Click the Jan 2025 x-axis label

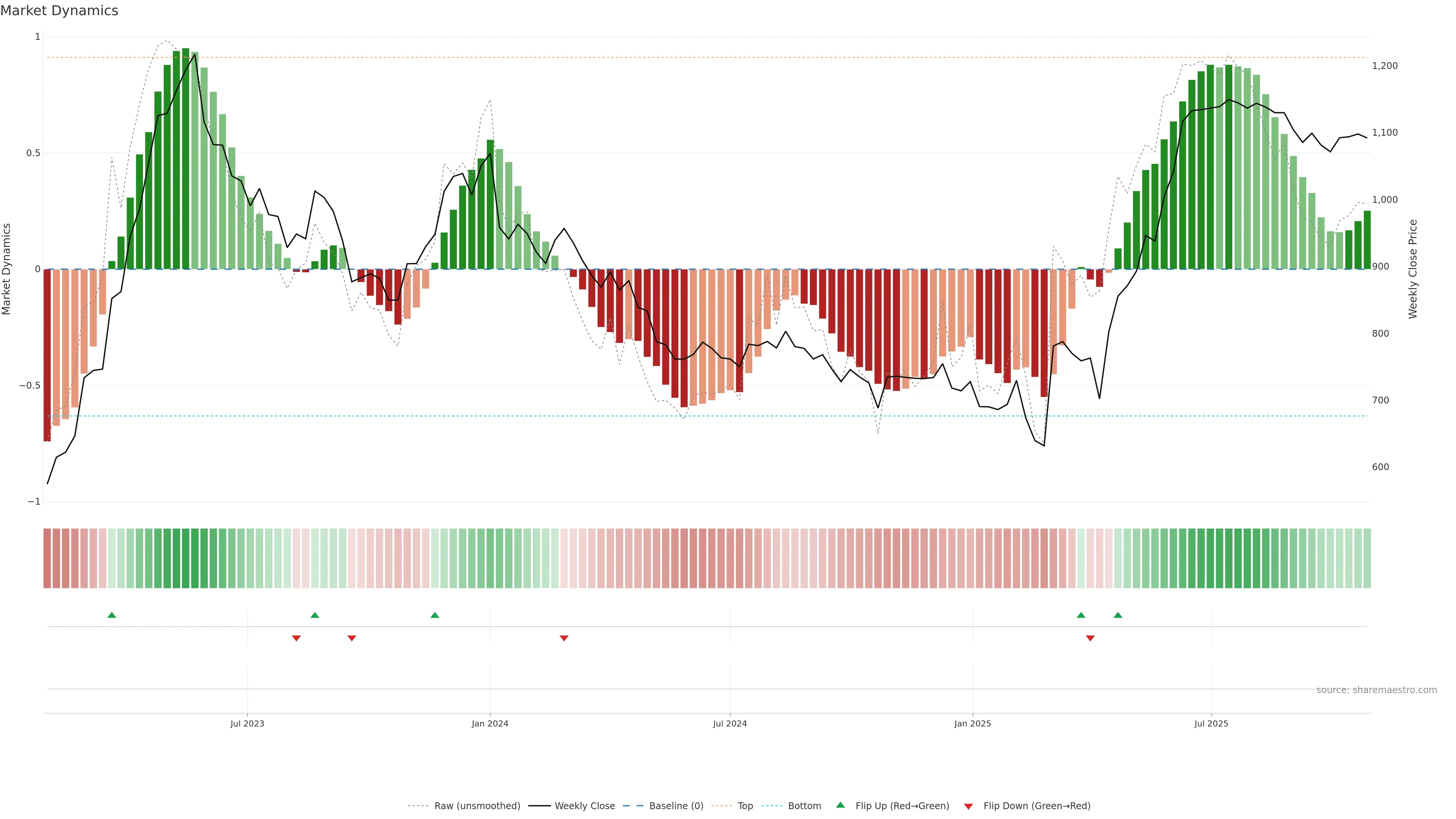pos(972,723)
